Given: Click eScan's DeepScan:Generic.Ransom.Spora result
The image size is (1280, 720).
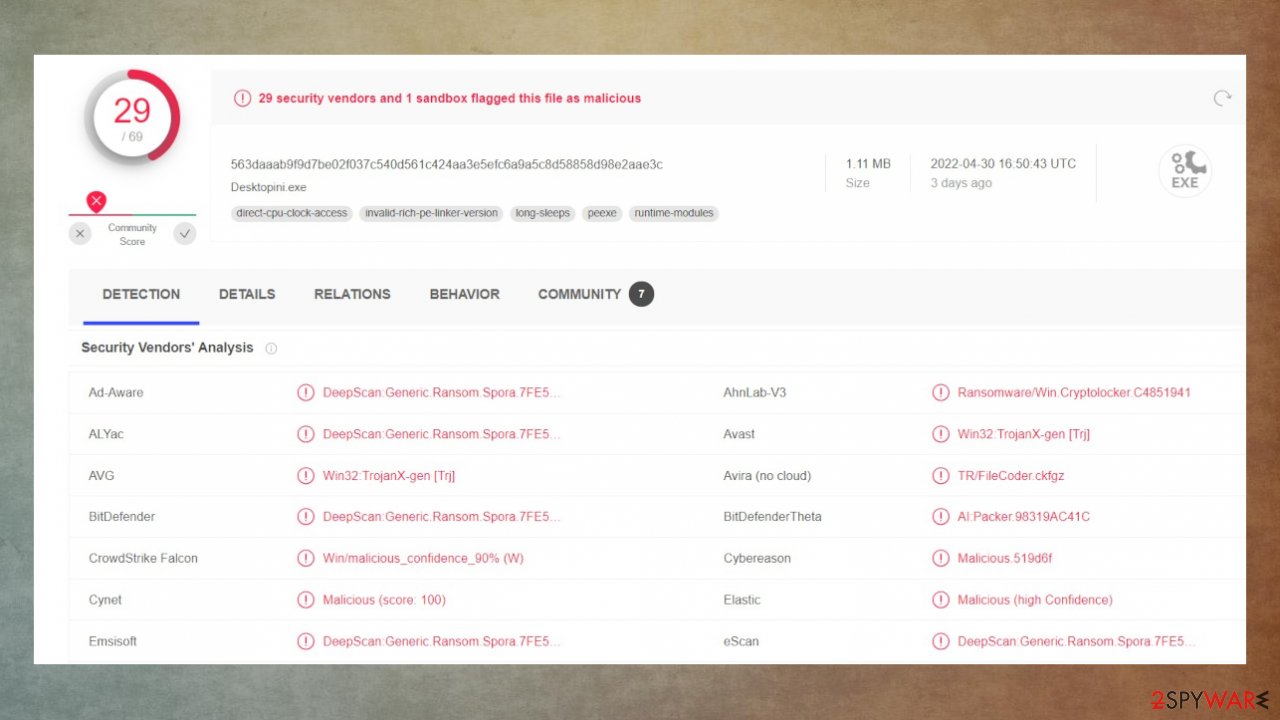Looking at the screenshot, I should click(1076, 641).
